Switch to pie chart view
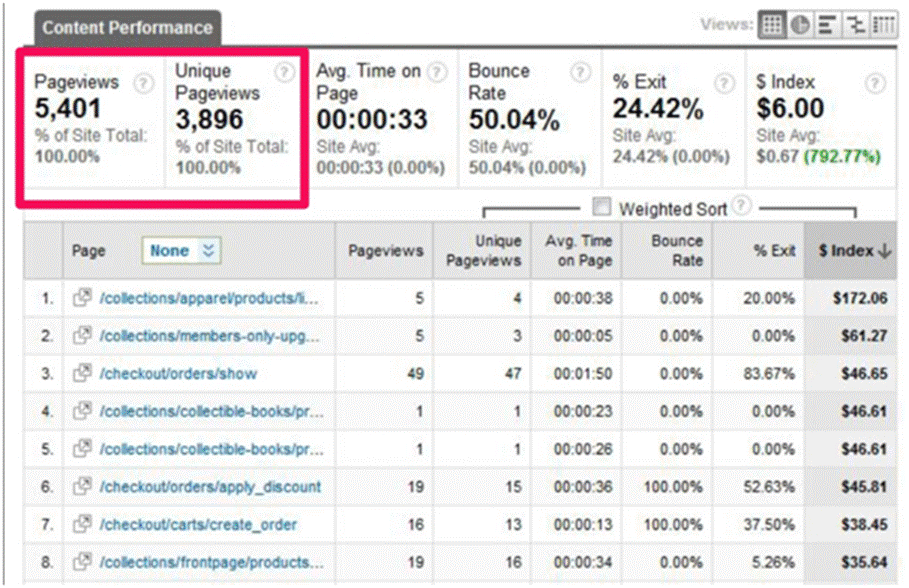909x588 pixels. [x=800, y=26]
